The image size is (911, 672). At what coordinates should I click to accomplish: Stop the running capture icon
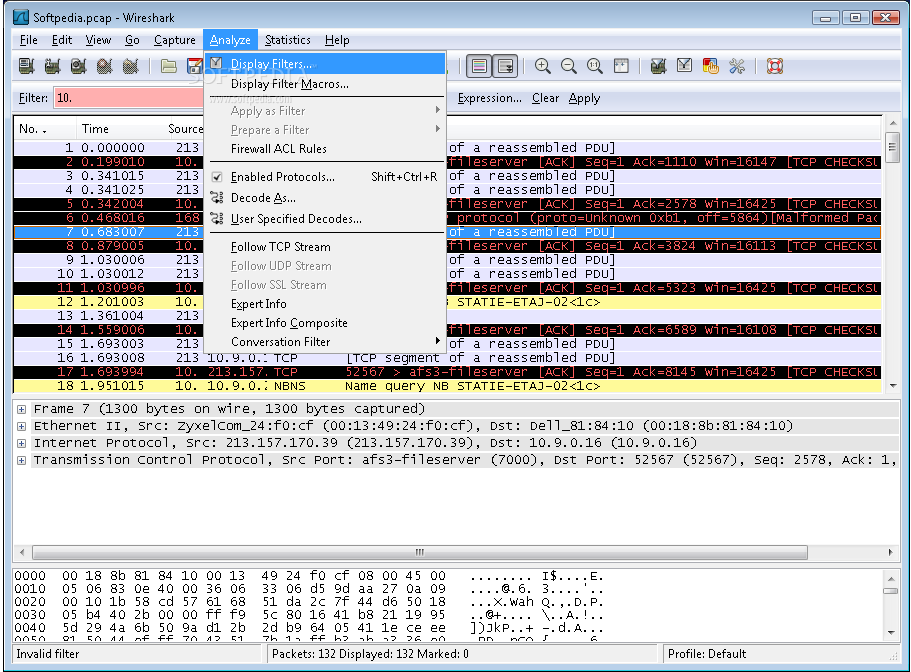(x=105, y=66)
